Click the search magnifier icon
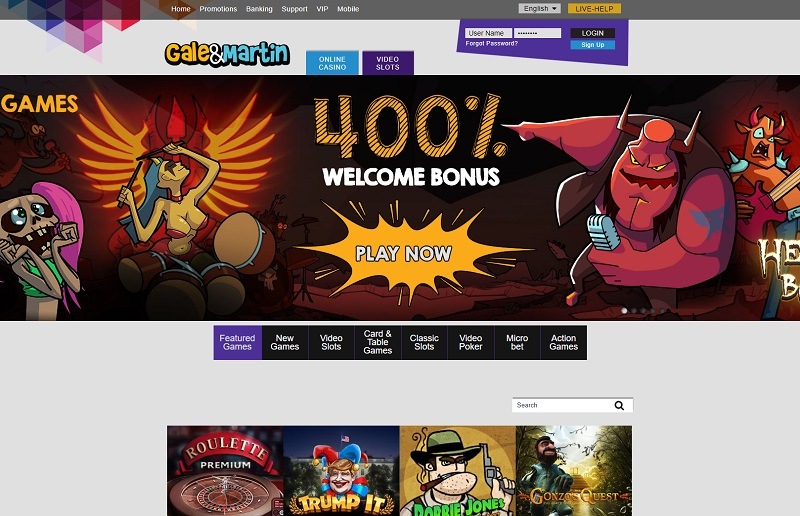This screenshot has height=516, width=800. coord(619,405)
